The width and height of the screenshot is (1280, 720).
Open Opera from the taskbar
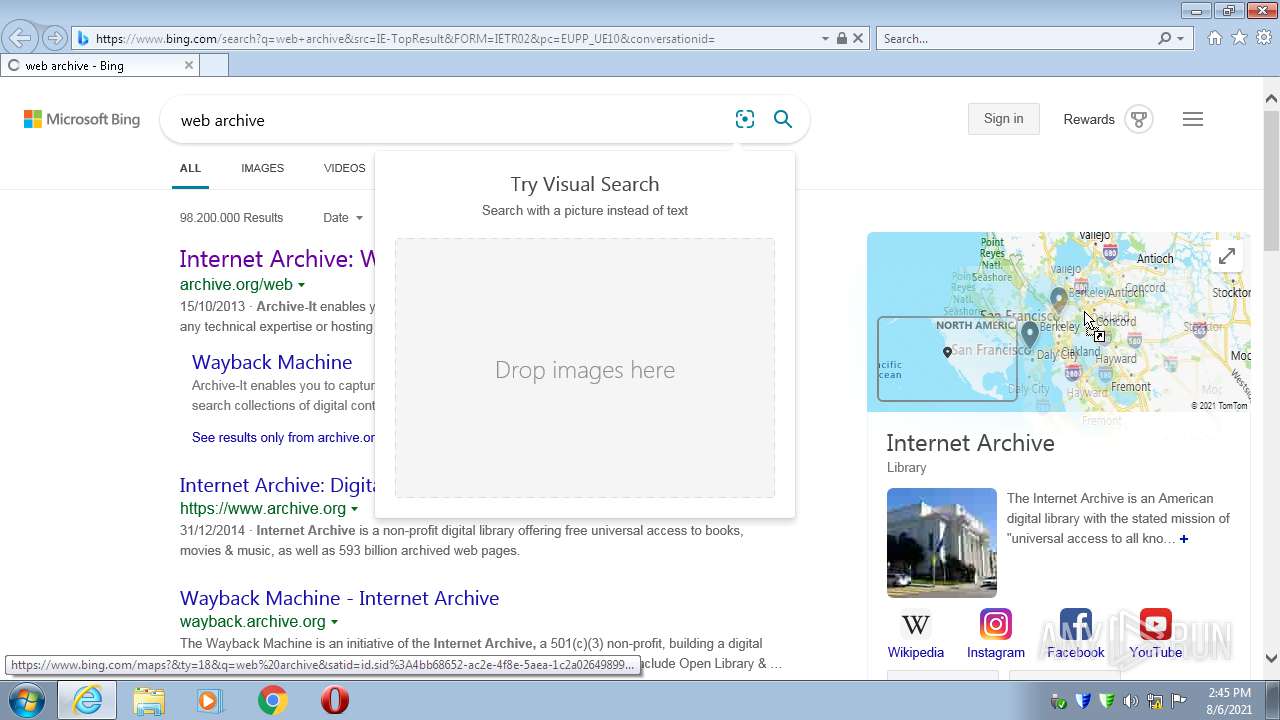(x=335, y=700)
